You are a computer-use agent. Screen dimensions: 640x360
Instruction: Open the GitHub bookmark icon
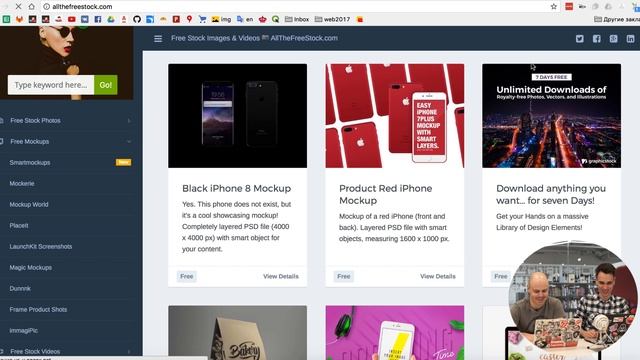137,19
